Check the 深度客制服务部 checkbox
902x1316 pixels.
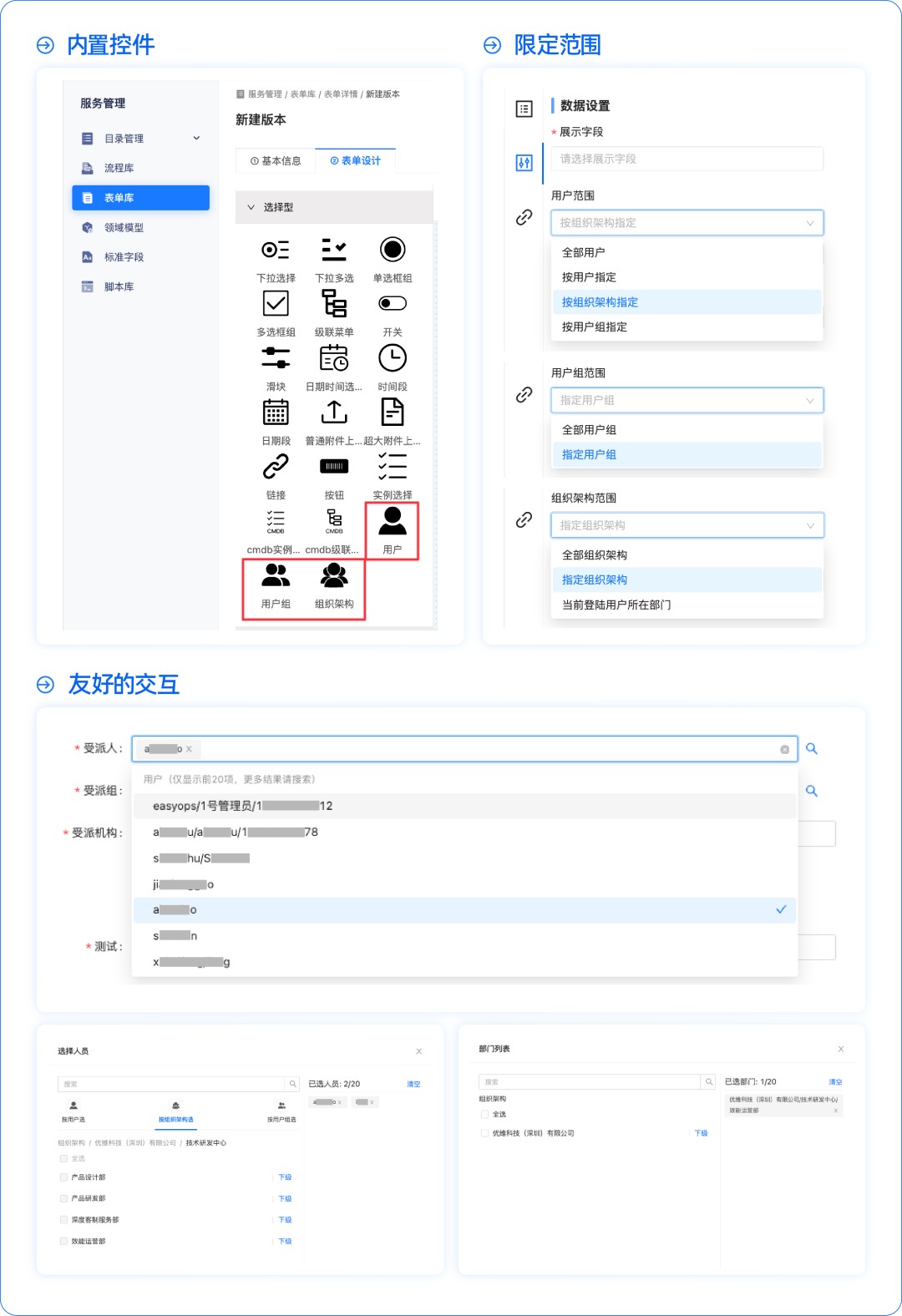pos(63,1220)
